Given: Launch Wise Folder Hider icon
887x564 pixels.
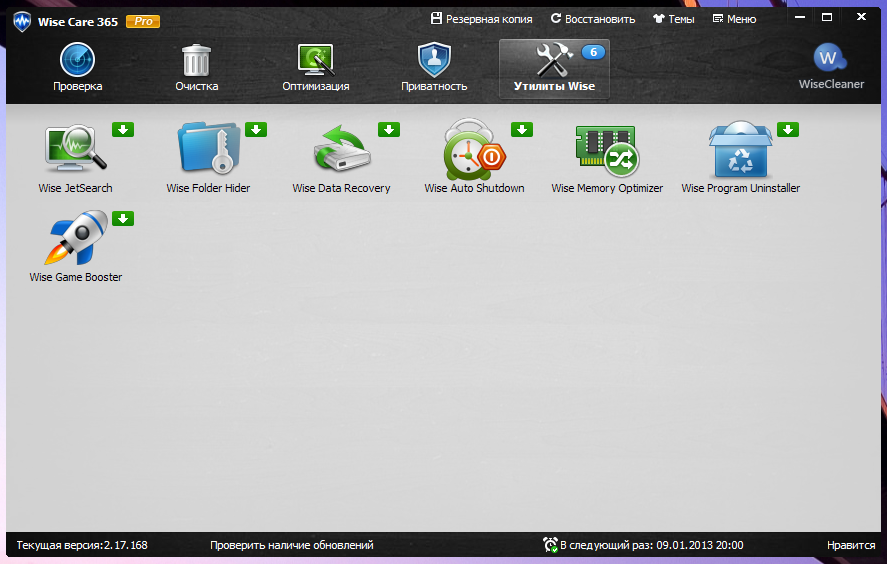Looking at the screenshot, I should [x=209, y=148].
